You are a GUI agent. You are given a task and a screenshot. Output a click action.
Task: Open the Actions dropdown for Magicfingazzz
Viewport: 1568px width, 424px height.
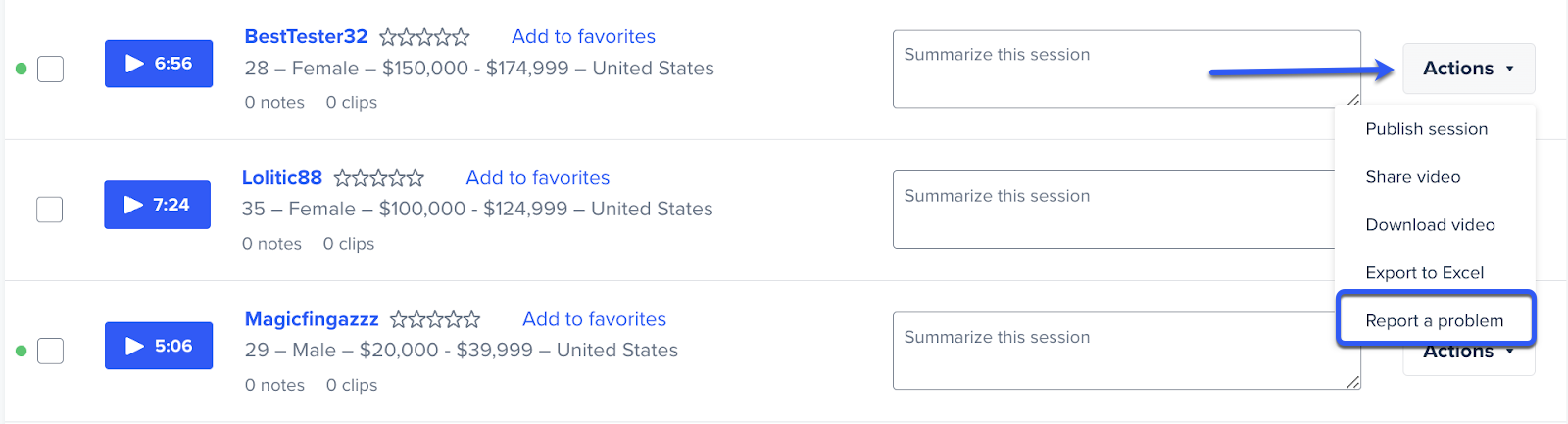1469,356
